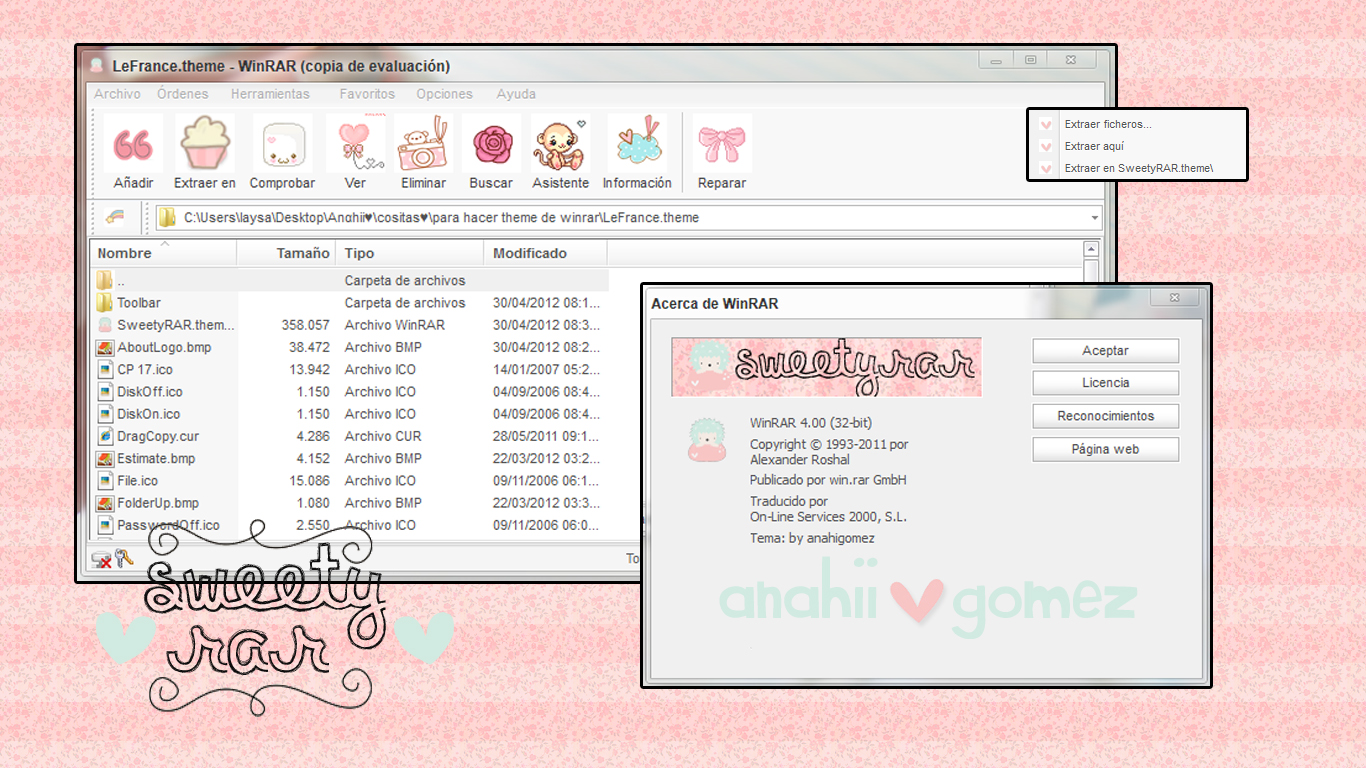Click the Página web button
Image resolution: width=1366 pixels, height=768 pixels.
point(1105,449)
